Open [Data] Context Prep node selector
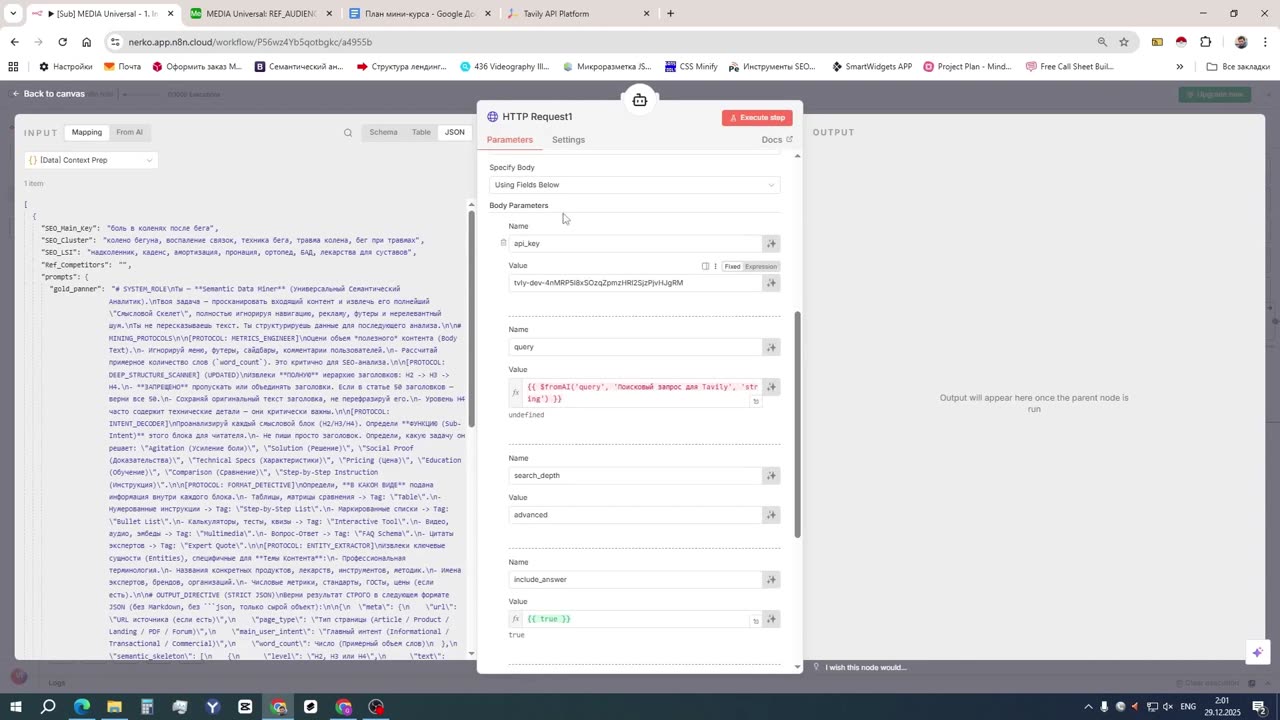 point(91,160)
